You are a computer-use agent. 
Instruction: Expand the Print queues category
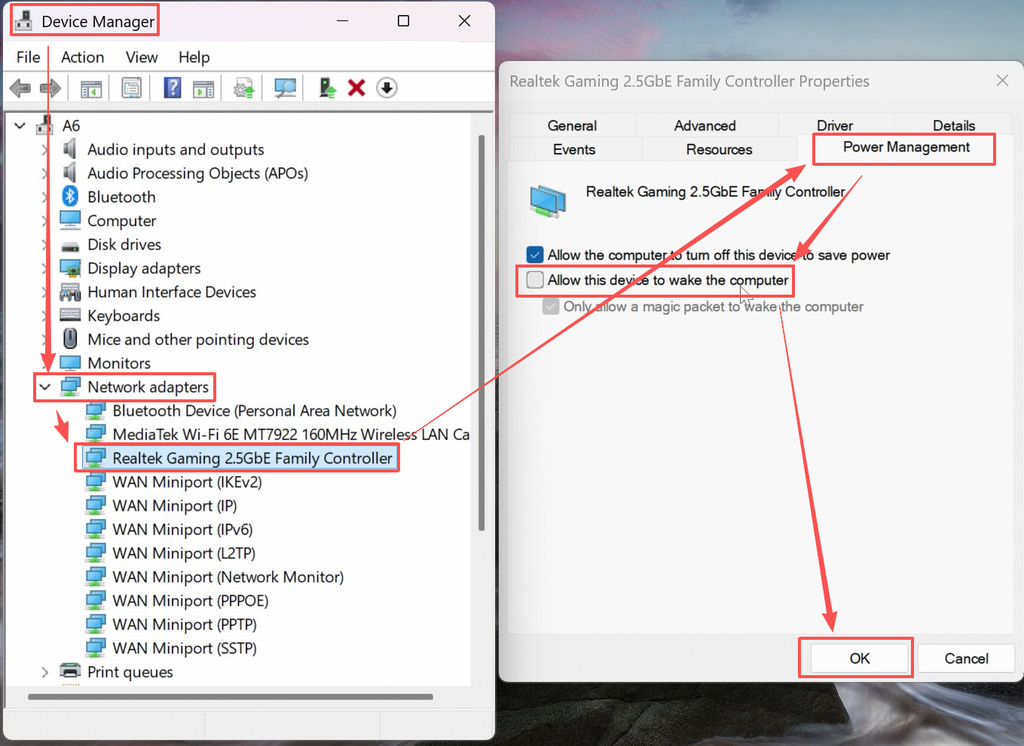point(44,672)
